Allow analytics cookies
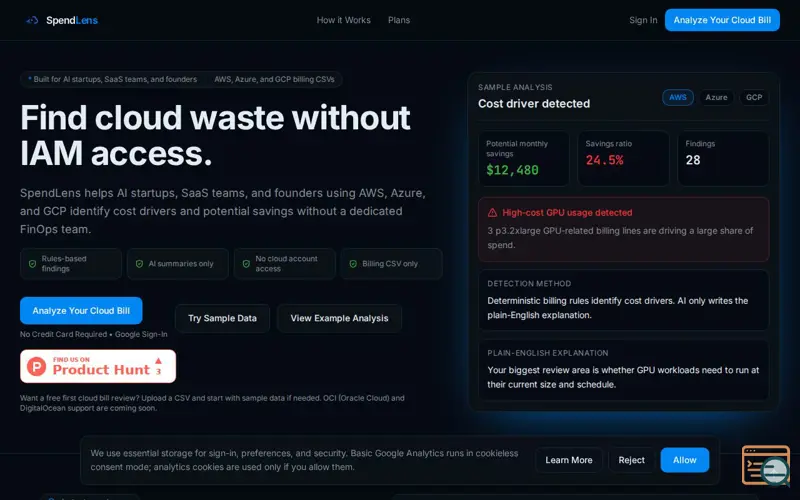 [x=684, y=460]
